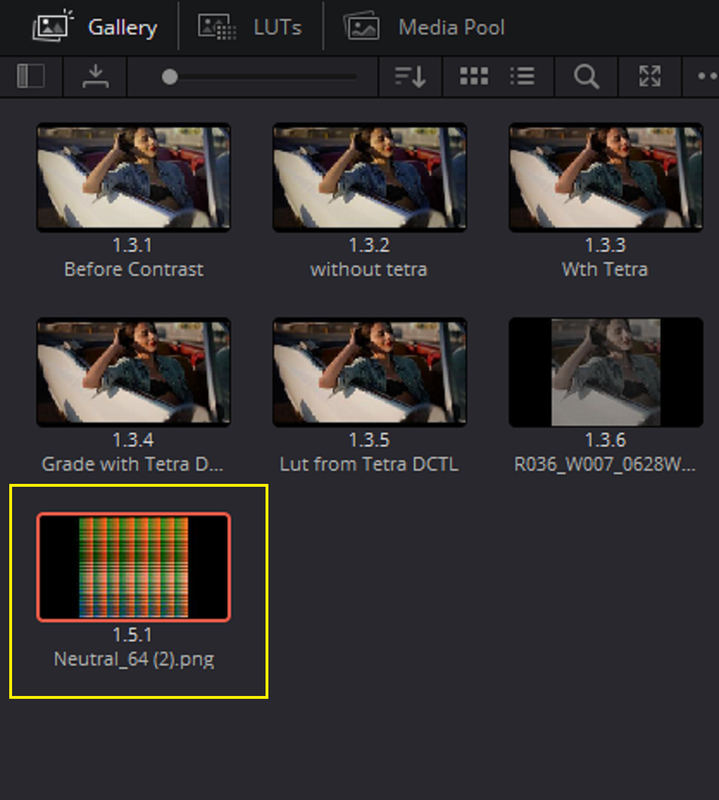Click the still number '1.3.5'
719x800 pixels.
[369, 440]
